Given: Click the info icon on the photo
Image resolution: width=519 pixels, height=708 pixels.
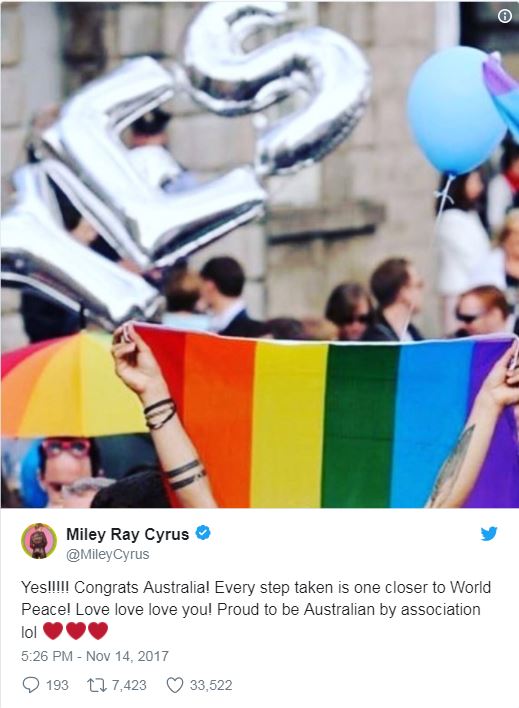Looking at the screenshot, I should pyautogui.click(x=505, y=16).
